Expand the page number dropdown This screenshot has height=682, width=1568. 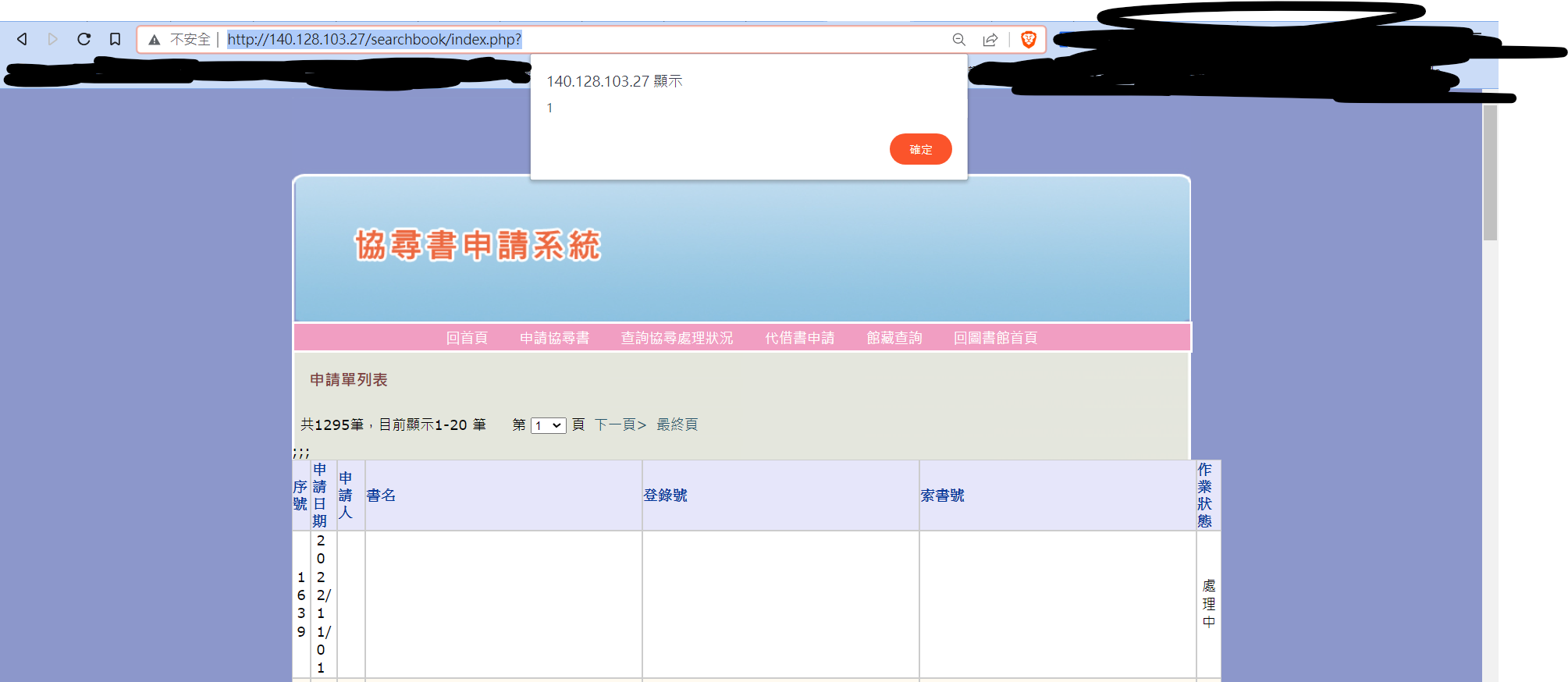(549, 425)
